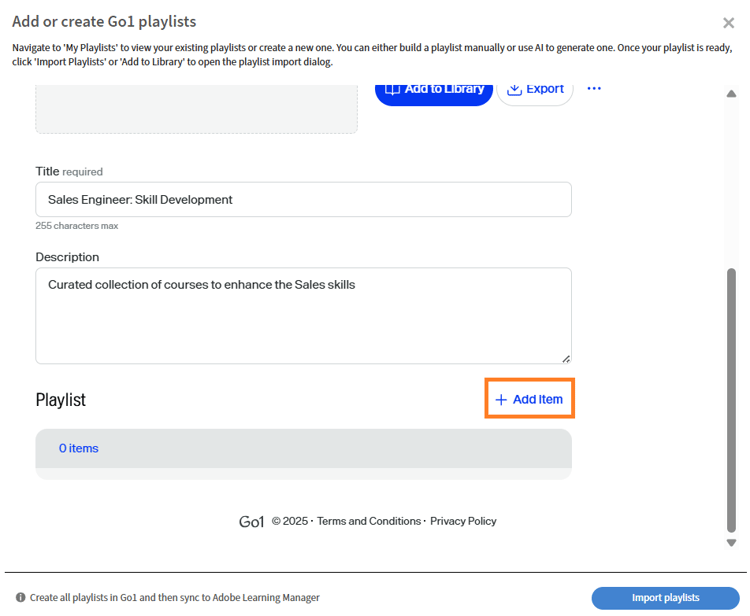
Task: Grab the Description box resize handle
Action: click(x=566, y=358)
